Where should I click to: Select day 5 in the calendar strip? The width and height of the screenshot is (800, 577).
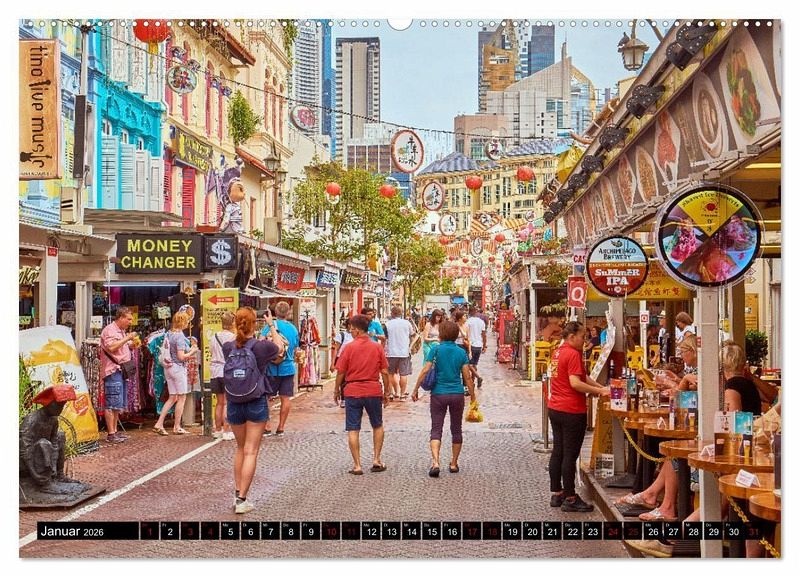click(230, 531)
